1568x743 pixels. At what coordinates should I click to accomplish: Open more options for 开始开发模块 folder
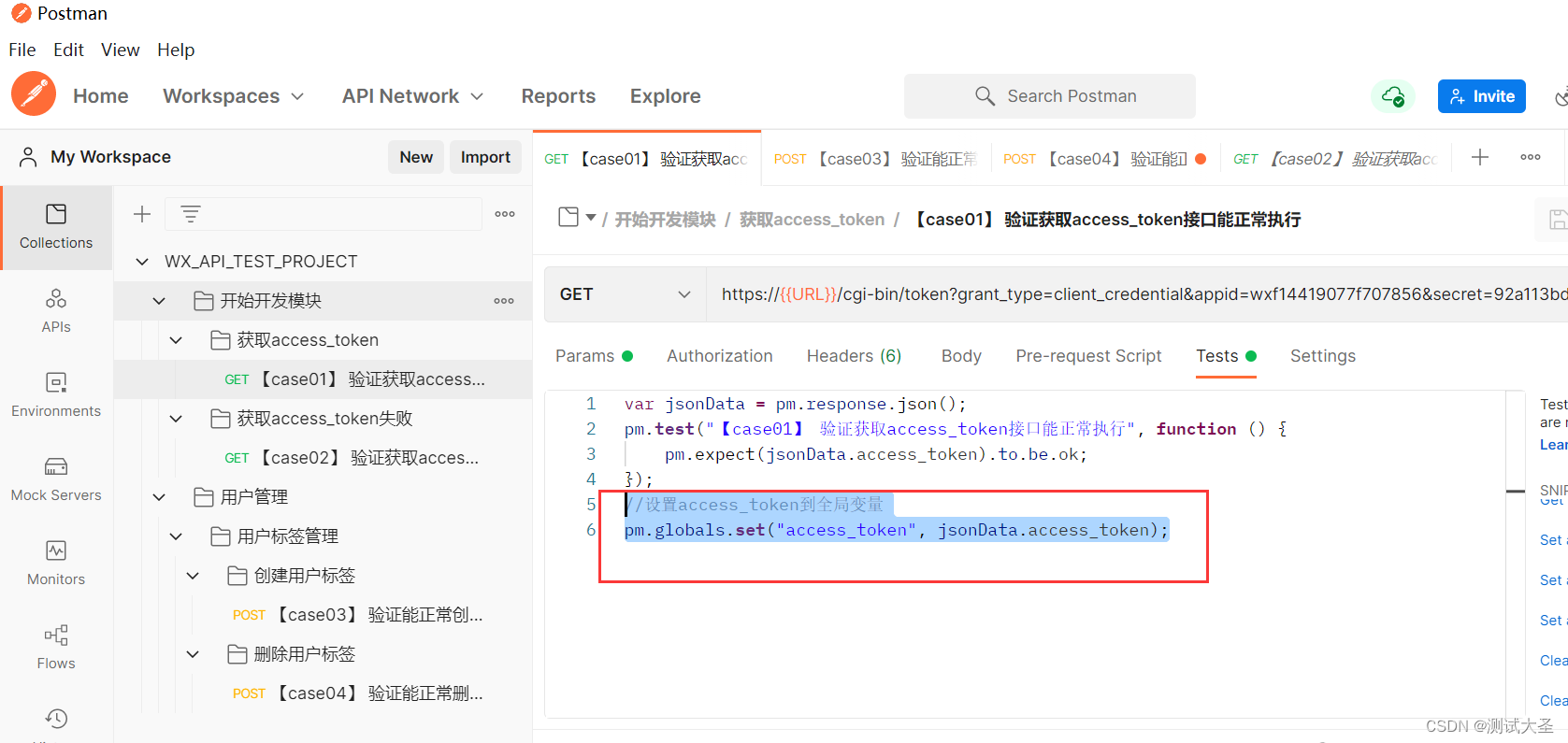(504, 301)
